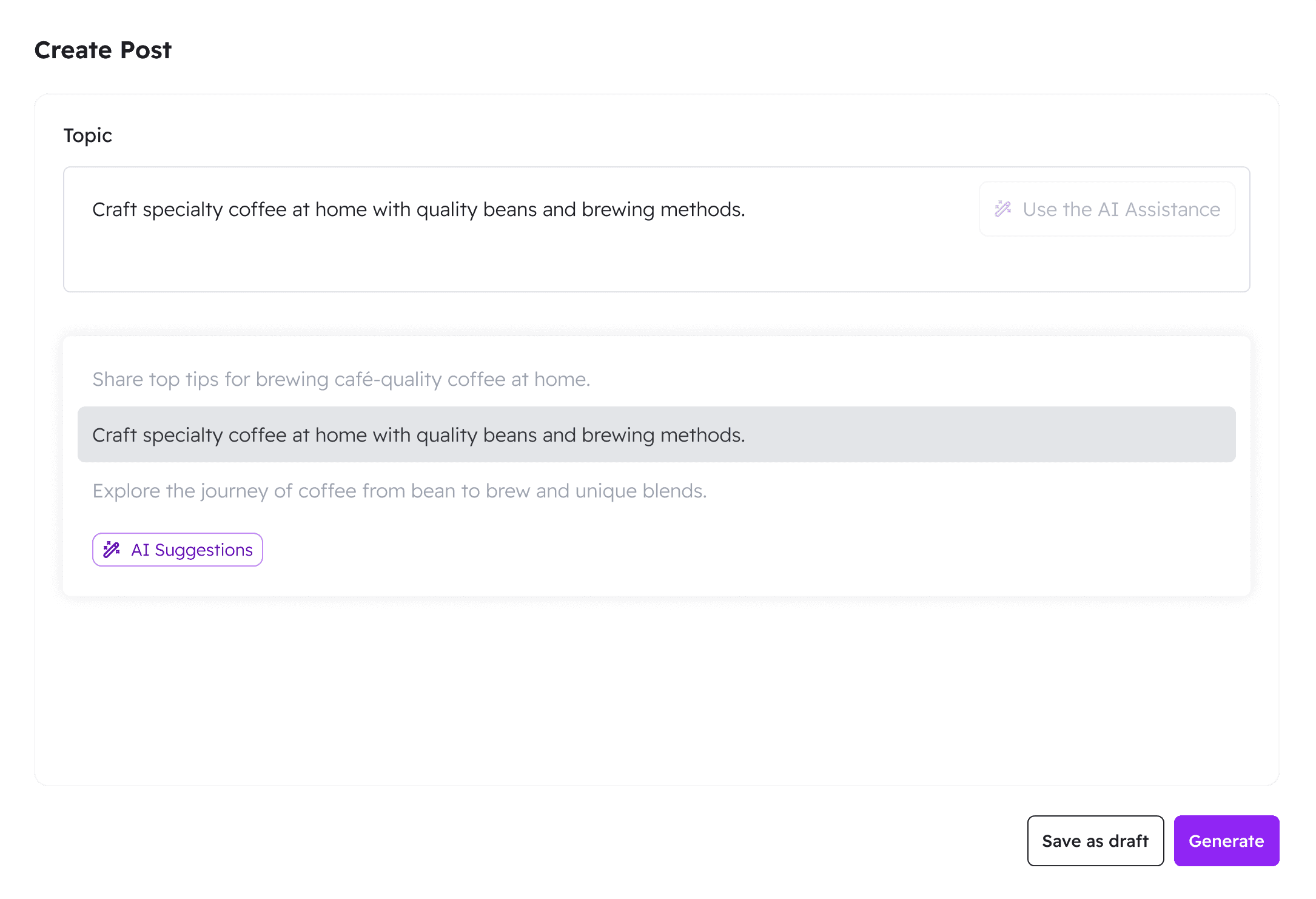Save the post as draft

pyautogui.click(x=1095, y=841)
